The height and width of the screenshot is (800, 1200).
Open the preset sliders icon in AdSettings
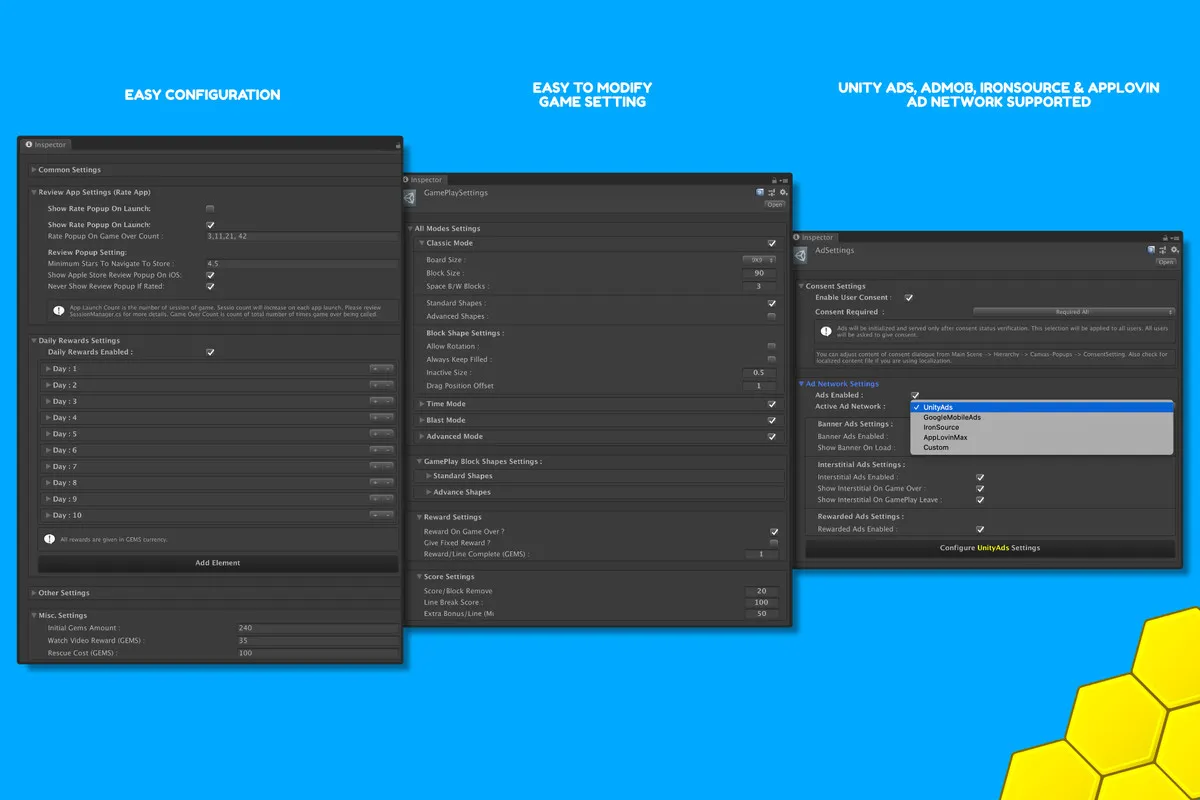(x=1164, y=250)
